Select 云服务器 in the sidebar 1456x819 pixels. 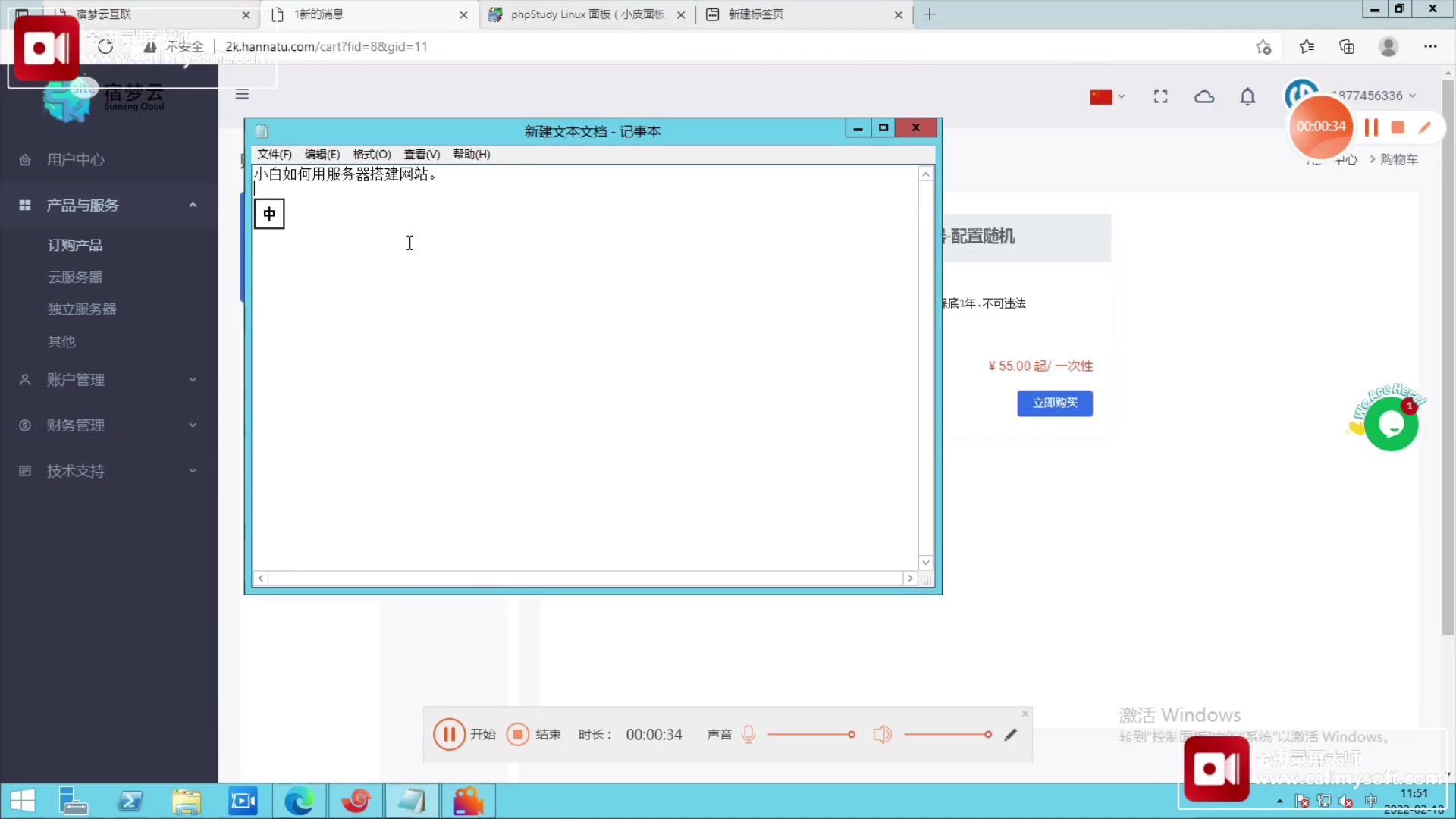point(75,277)
